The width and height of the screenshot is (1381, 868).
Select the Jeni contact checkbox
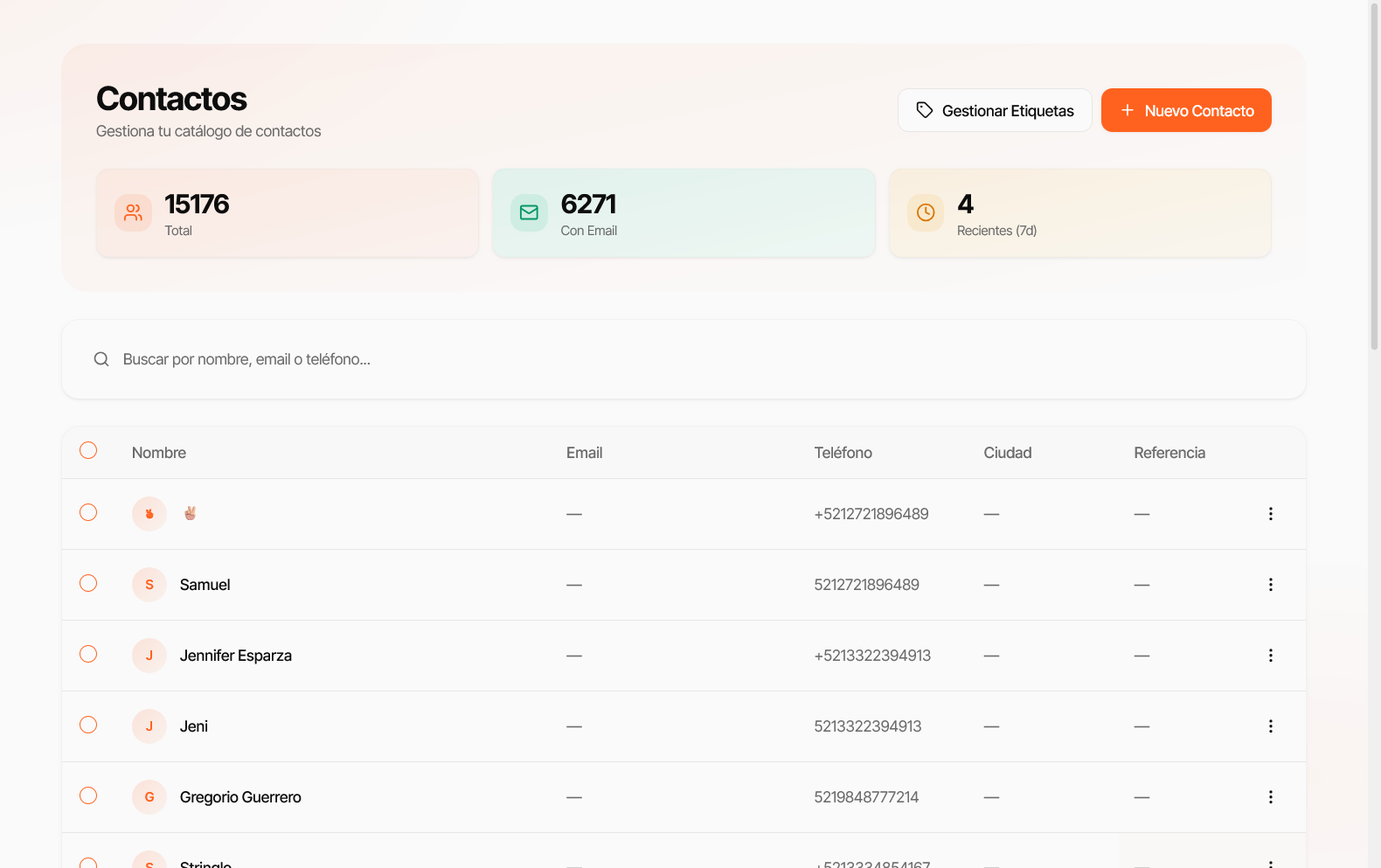coord(88,725)
